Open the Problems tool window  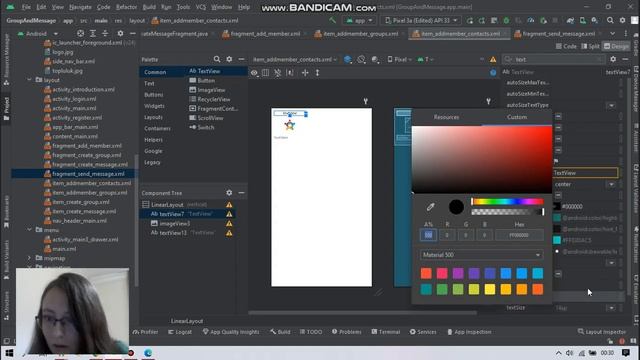(x=347, y=332)
